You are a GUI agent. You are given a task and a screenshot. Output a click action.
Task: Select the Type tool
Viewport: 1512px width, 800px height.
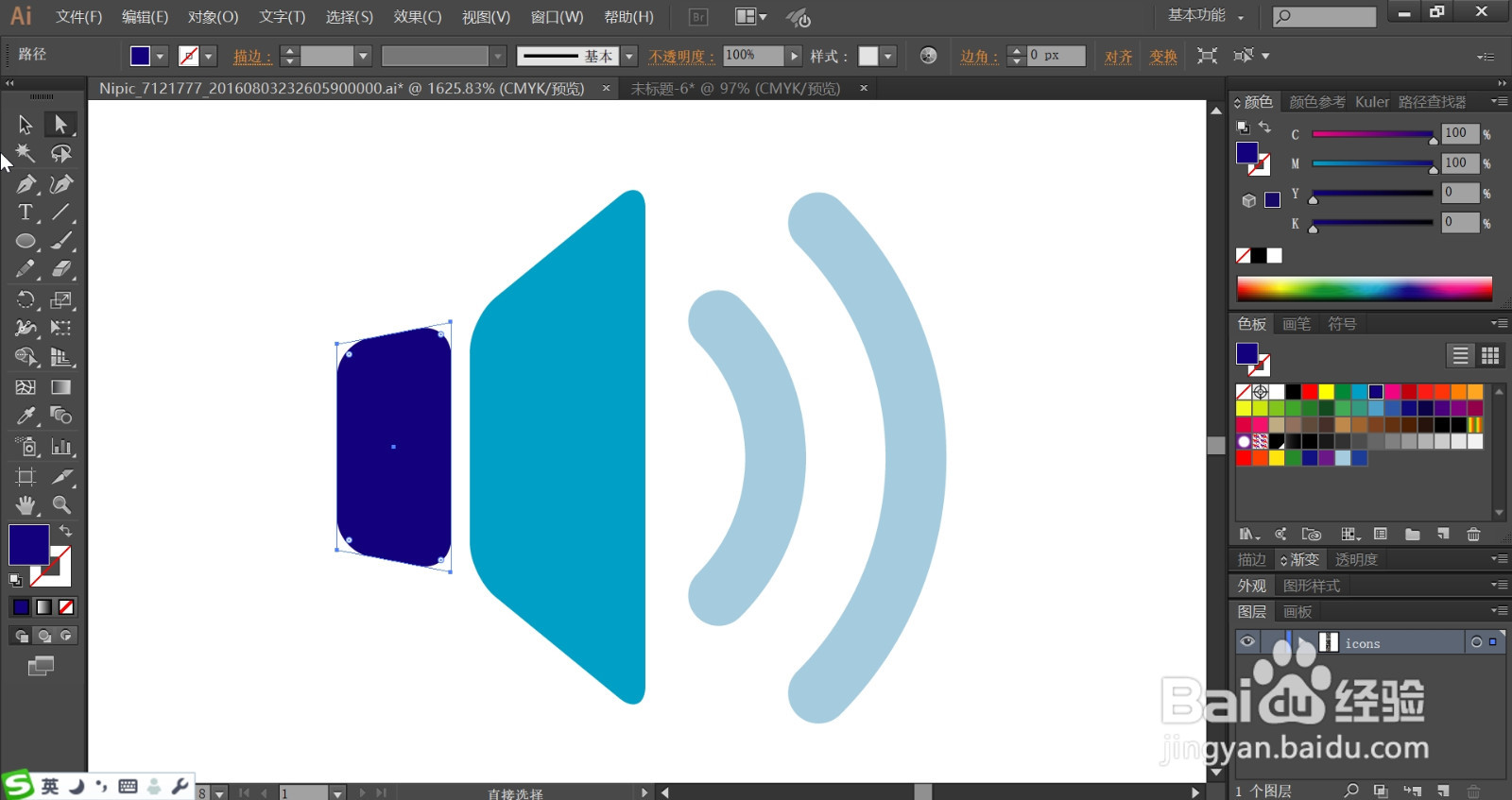[x=26, y=213]
